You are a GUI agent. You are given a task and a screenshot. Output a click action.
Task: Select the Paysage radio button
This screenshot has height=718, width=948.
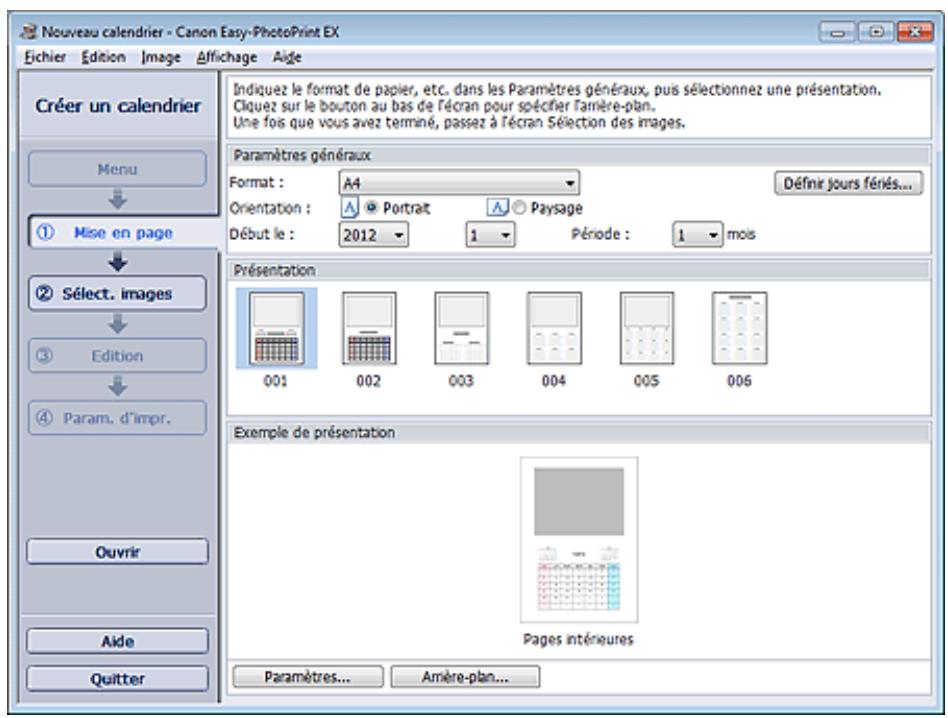click(x=519, y=208)
